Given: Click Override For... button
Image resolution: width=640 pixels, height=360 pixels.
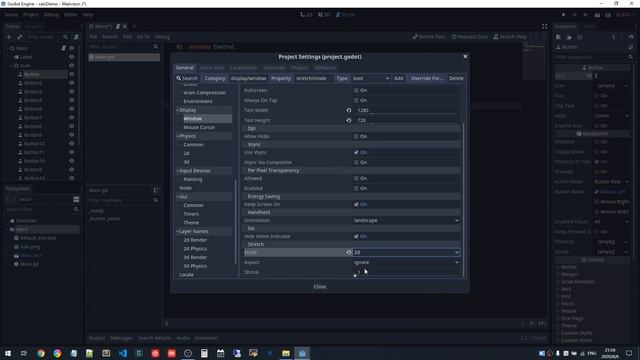Looking at the screenshot, I should [427, 78].
